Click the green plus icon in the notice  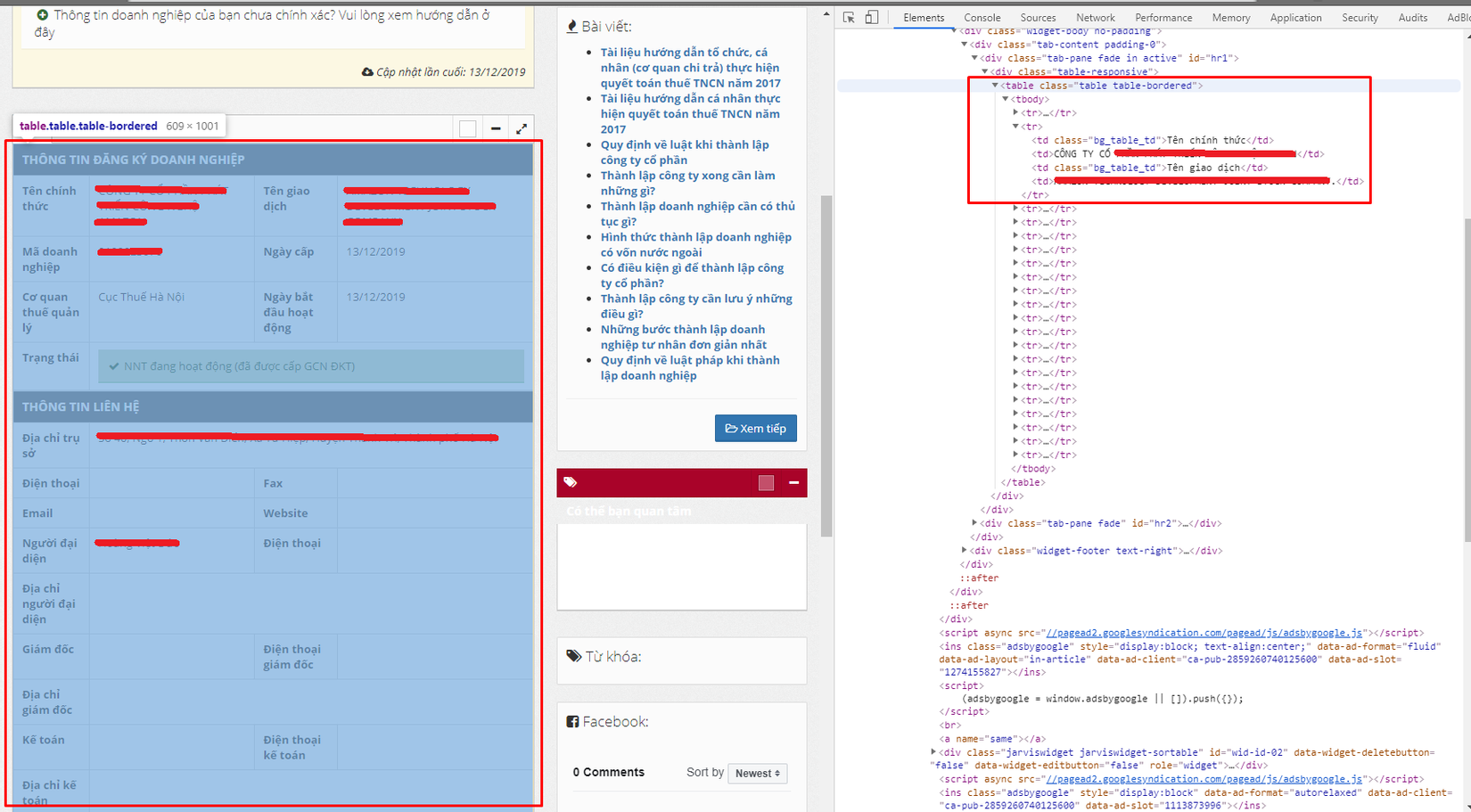42,15
